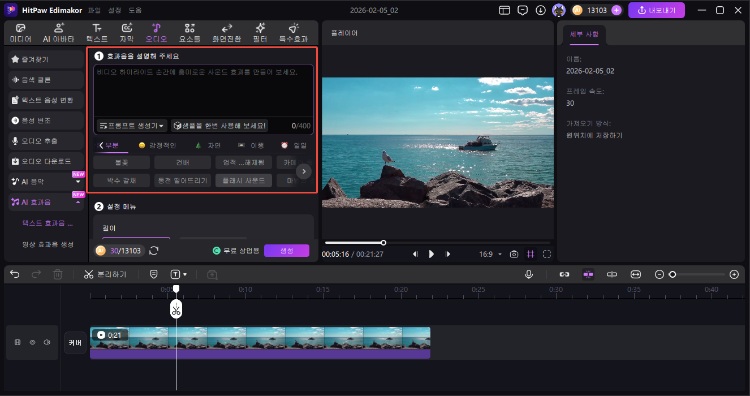This screenshot has width=750, height=396.
Task: Click the sample dice try-it button
Action: [220, 125]
